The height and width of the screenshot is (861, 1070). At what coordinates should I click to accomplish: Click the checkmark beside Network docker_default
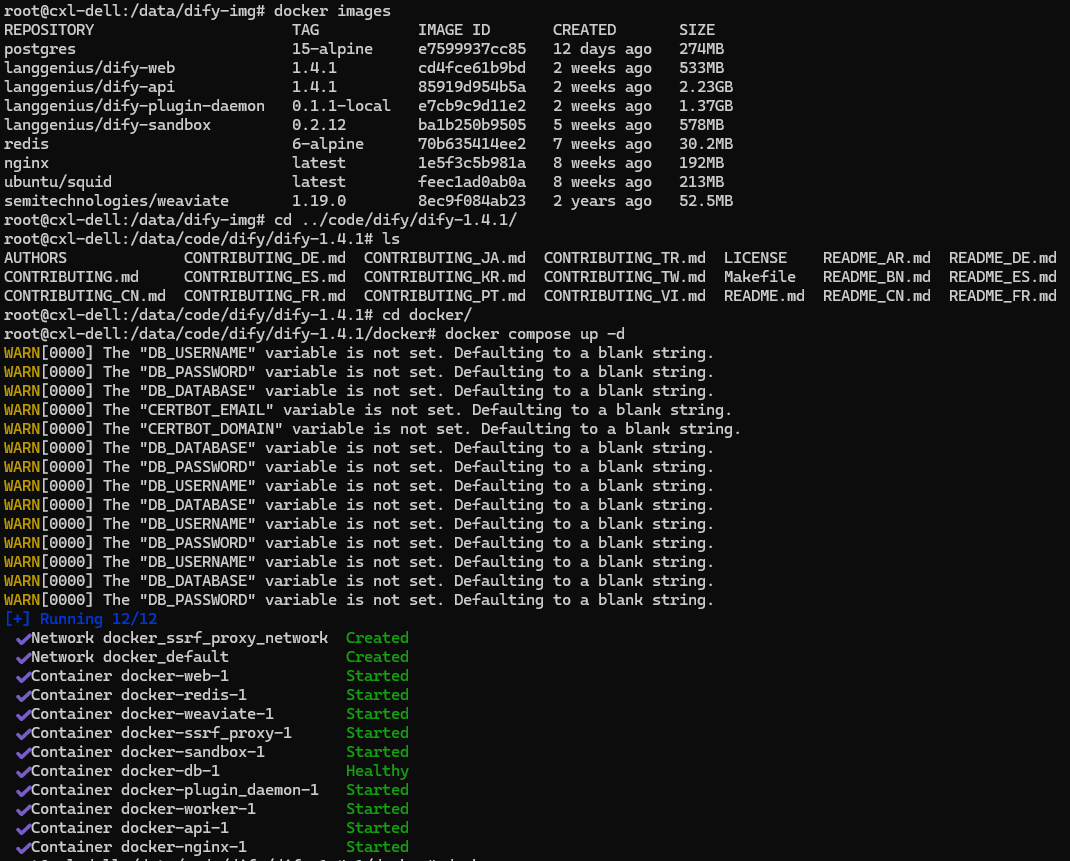[23, 658]
